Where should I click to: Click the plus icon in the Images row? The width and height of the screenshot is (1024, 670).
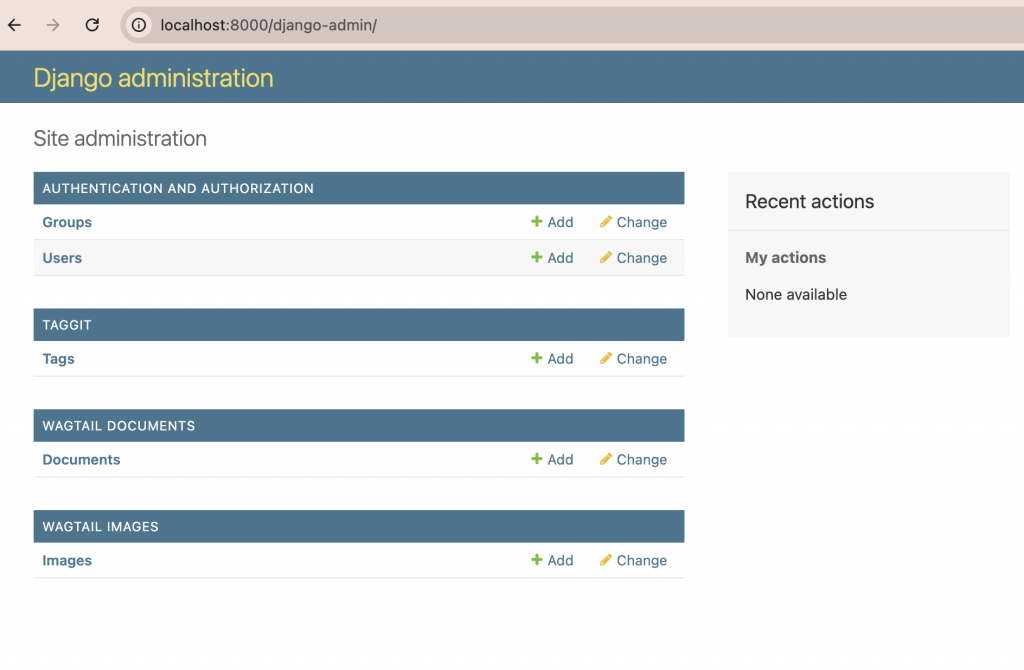537,560
